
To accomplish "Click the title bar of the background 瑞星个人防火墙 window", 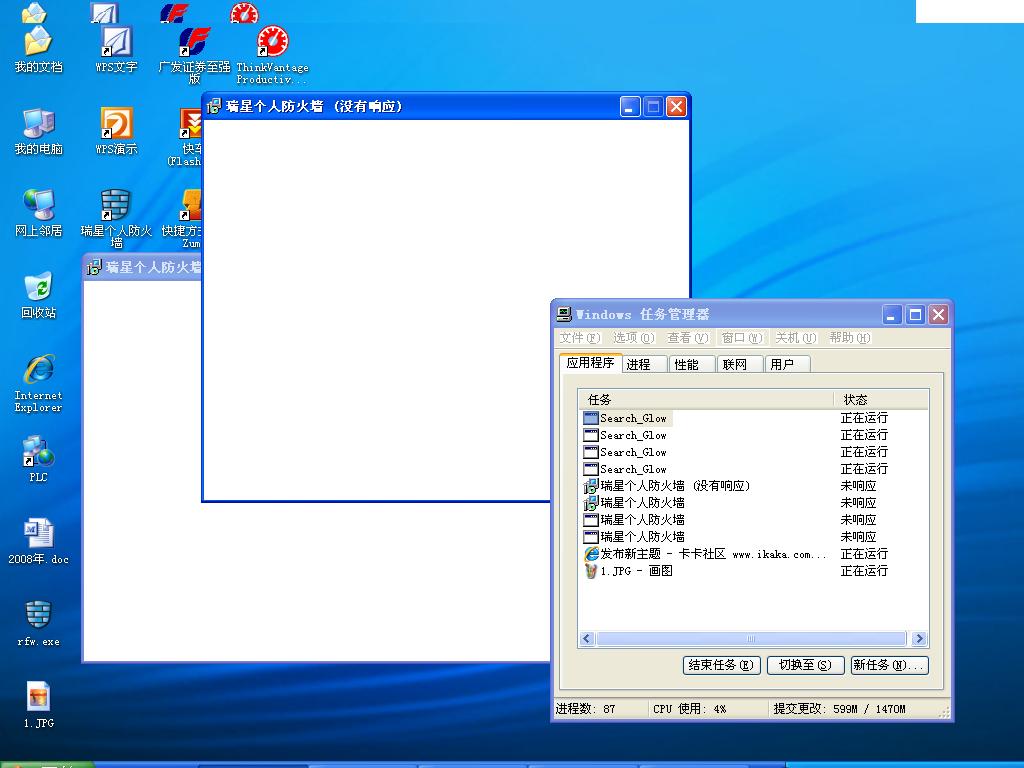I will tap(142, 267).
